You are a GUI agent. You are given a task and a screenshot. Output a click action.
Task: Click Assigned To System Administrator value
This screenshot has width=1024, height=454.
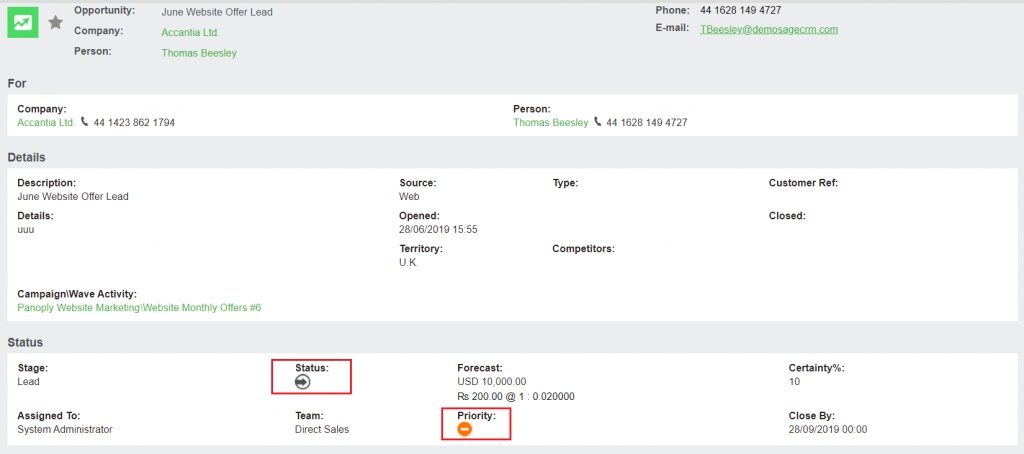pyautogui.click(x=65, y=430)
